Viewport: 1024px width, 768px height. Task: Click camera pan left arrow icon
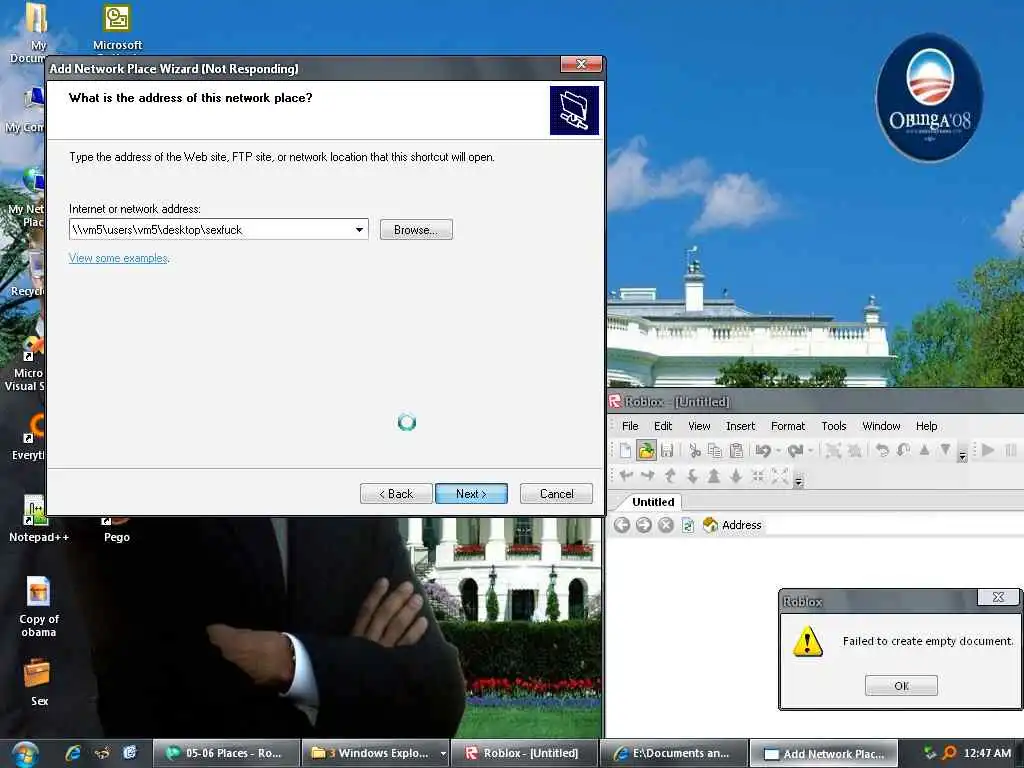pyautogui.click(x=626, y=476)
